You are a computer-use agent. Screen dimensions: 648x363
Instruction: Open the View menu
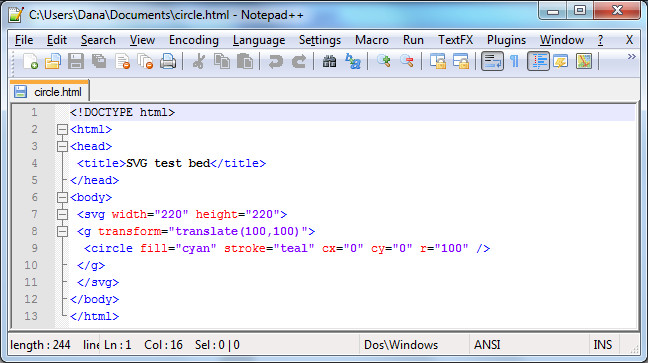(142, 40)
